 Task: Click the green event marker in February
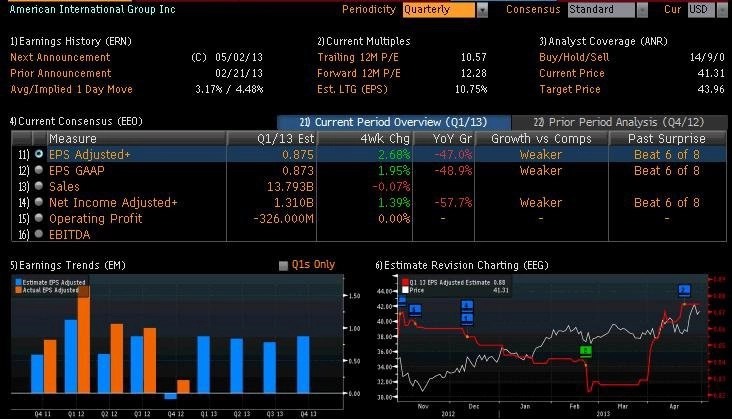click(x=585, y=350)
